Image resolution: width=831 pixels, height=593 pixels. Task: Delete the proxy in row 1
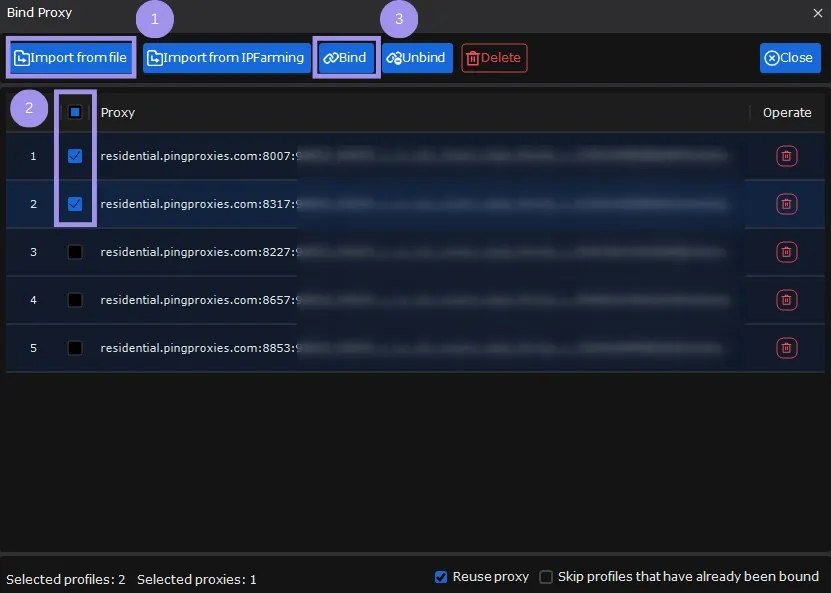(787, 156)
